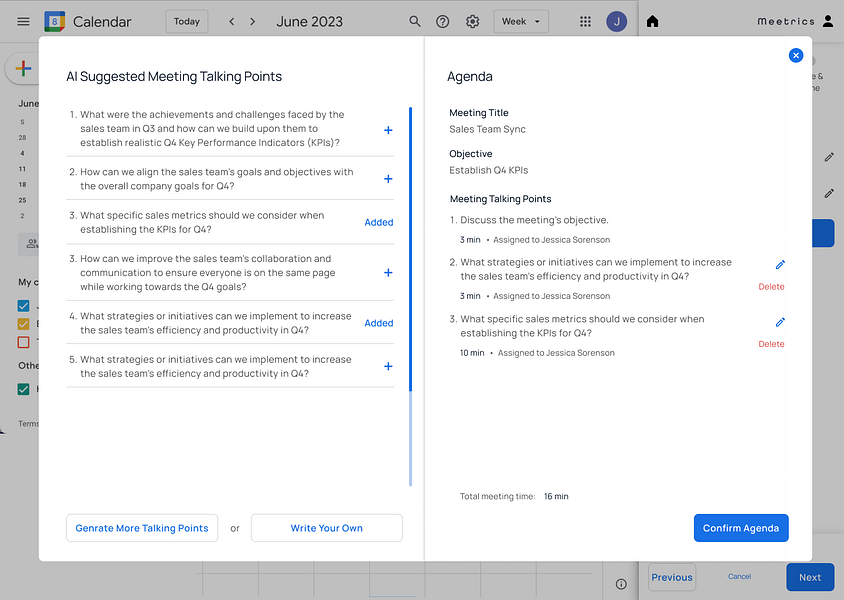Image resolution: width=844 pixels, height=600 pixels.
Task: Go to next week with right chevron
Action: click(252, 22)
